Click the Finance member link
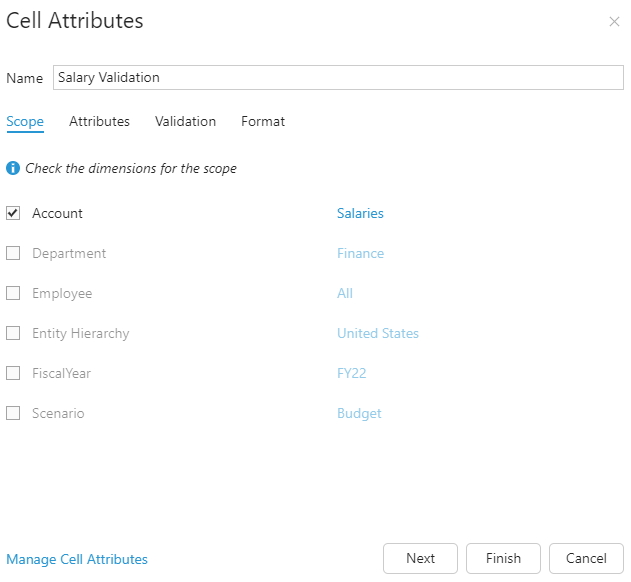 click(361, 253)
